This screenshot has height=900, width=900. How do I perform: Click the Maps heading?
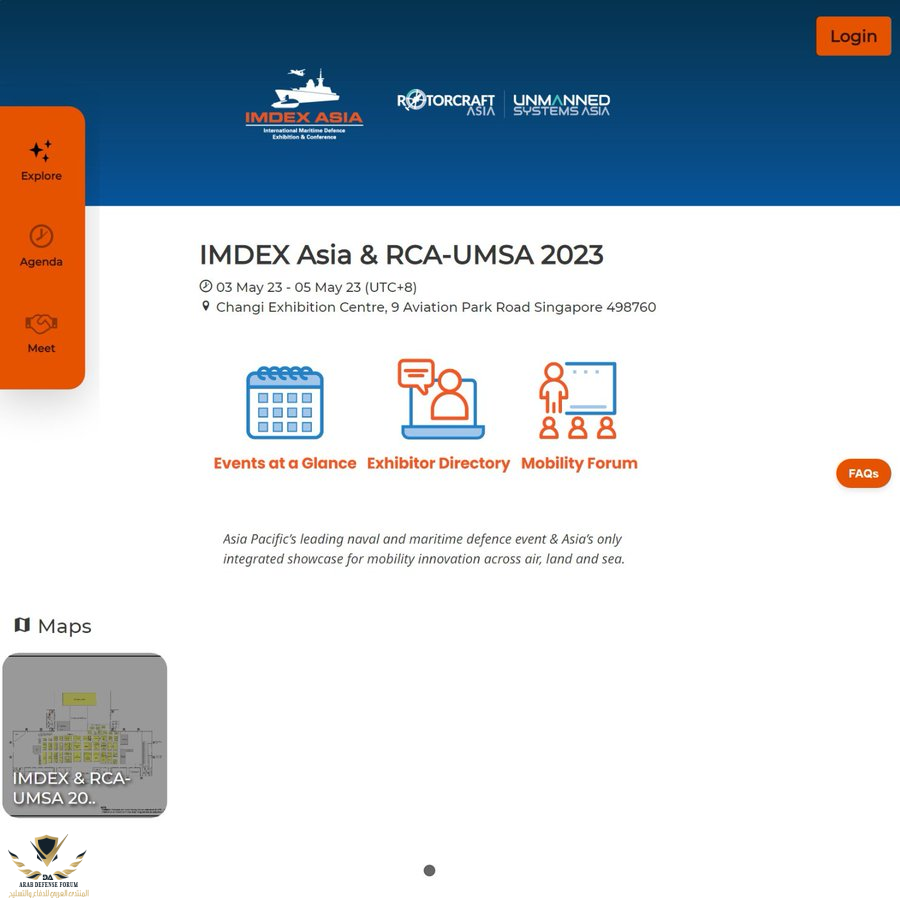tap(64, 626)
